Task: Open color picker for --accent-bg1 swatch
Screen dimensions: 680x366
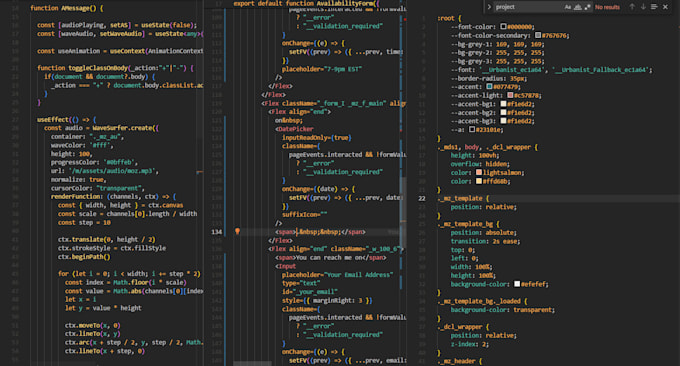Action: click(503, 104)
